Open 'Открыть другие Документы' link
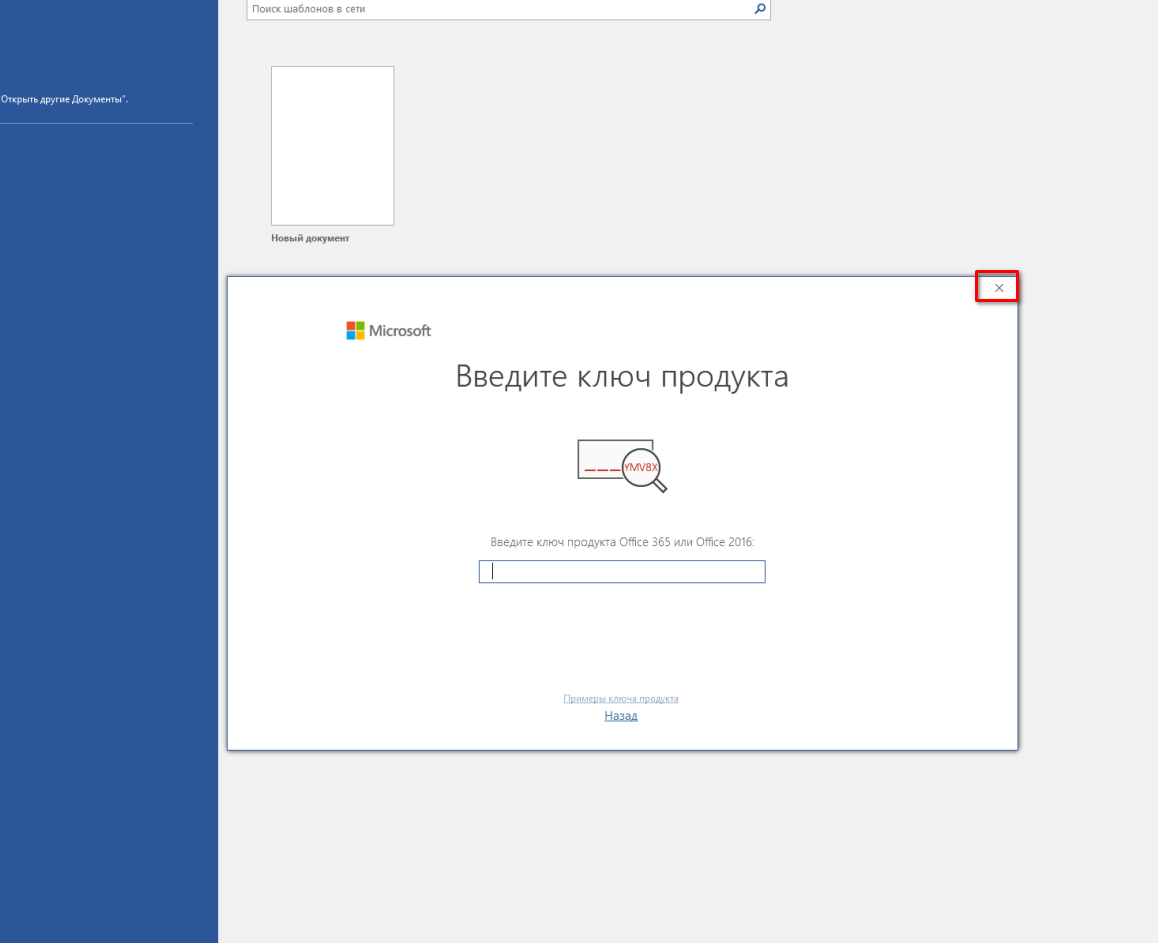1158x943 pixels. pyautogui.click(x=64, y=99)
